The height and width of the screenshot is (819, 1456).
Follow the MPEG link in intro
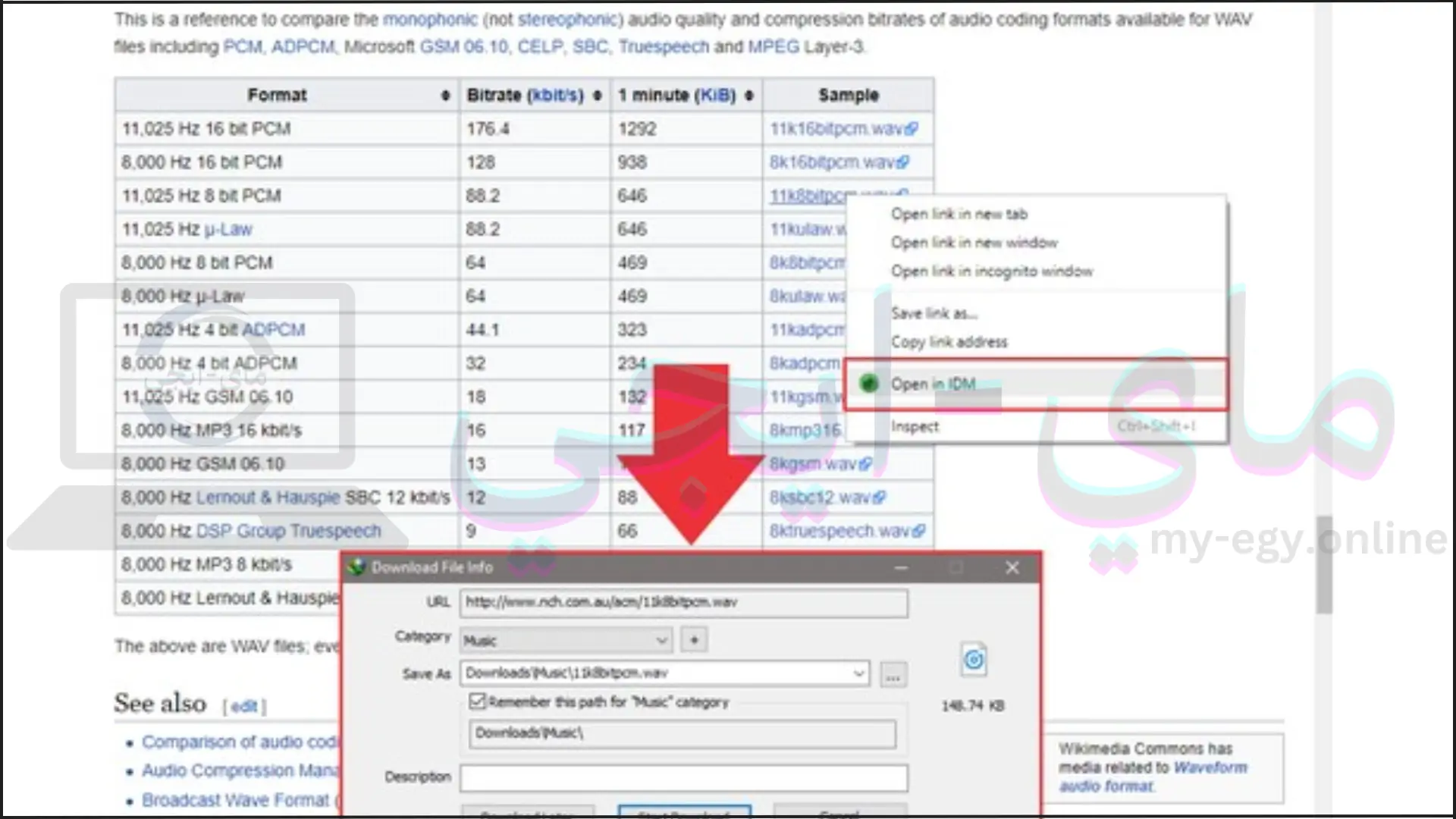coord(773,47)
